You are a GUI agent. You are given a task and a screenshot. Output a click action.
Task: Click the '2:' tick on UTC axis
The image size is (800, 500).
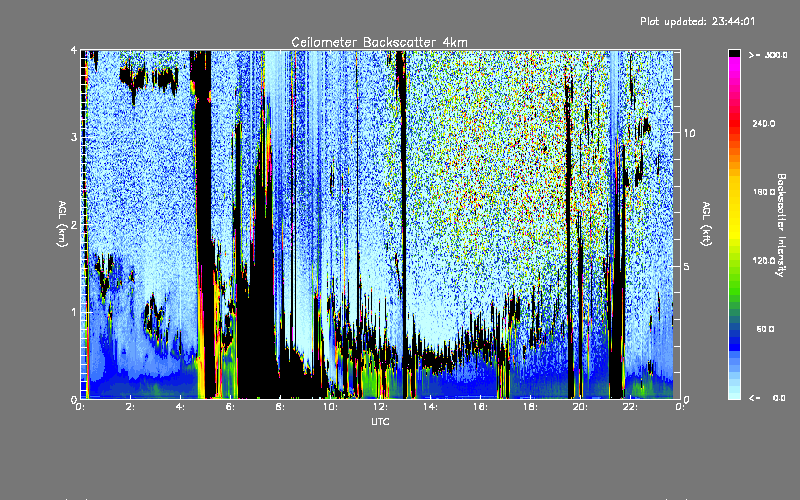pyautogui.click(x=131, y=407)
